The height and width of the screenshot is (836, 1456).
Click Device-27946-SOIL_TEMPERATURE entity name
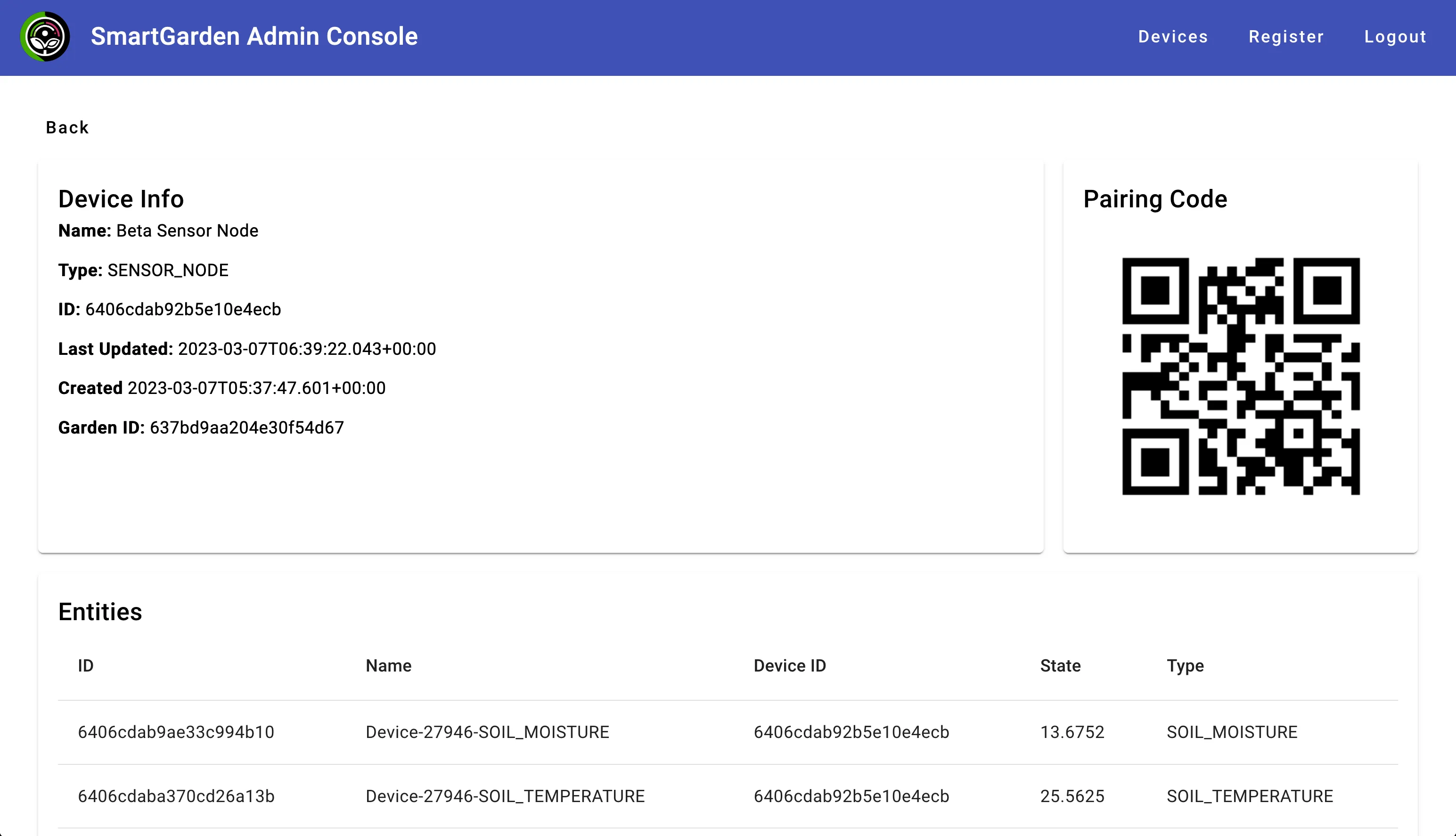(x=505, y=796)
